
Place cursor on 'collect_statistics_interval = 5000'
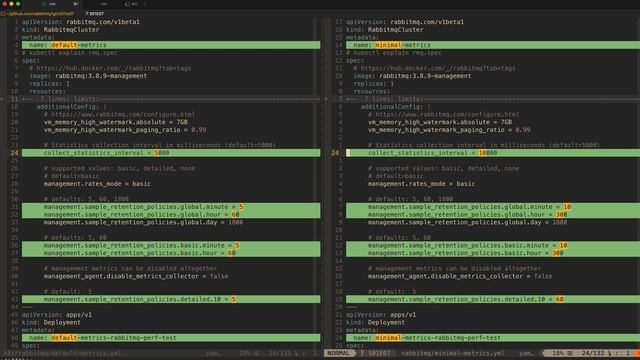click(171, 153)
